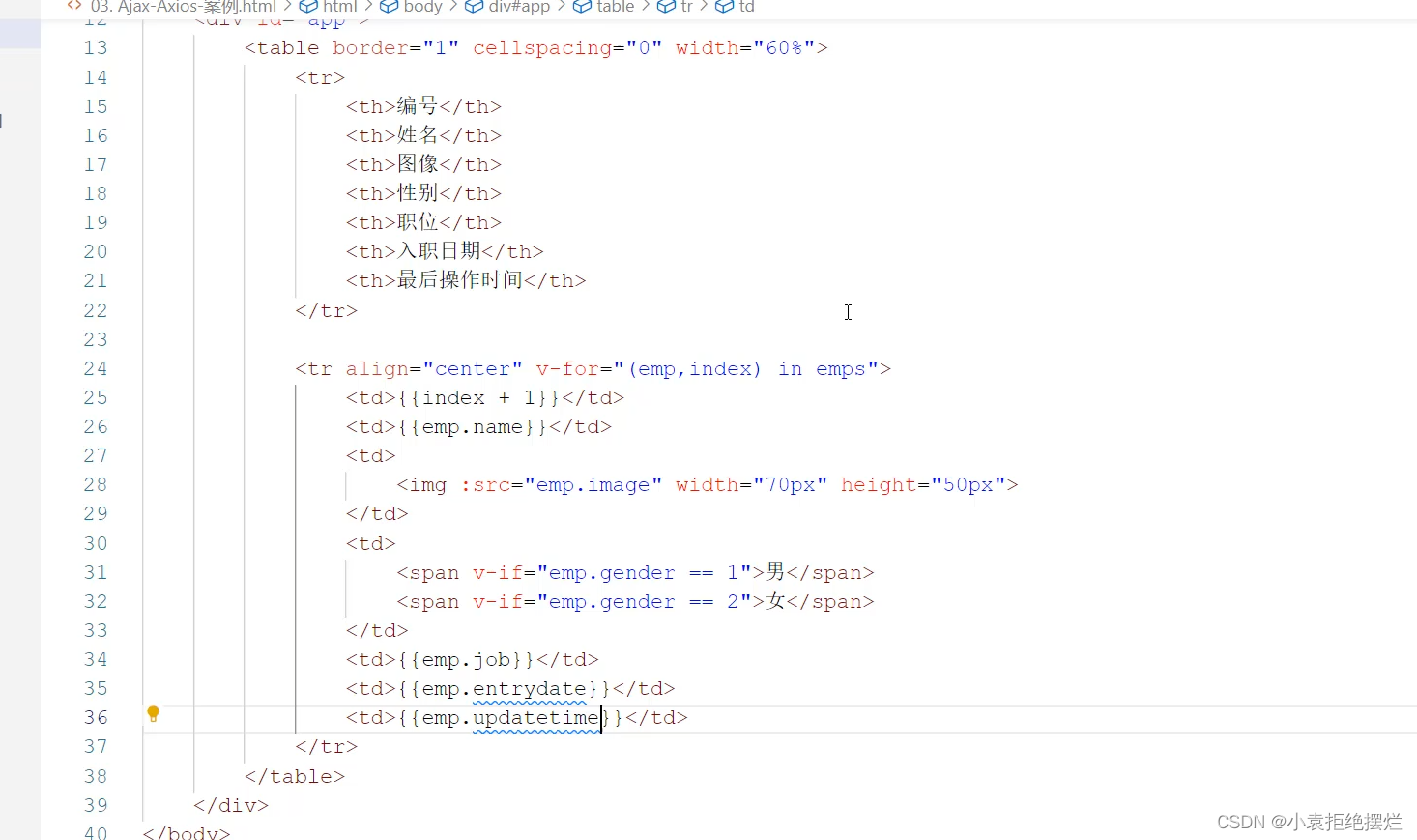Screen dimensions: 1417x840
Task: Click the closing </table> tag
Action: pos(295,777)
